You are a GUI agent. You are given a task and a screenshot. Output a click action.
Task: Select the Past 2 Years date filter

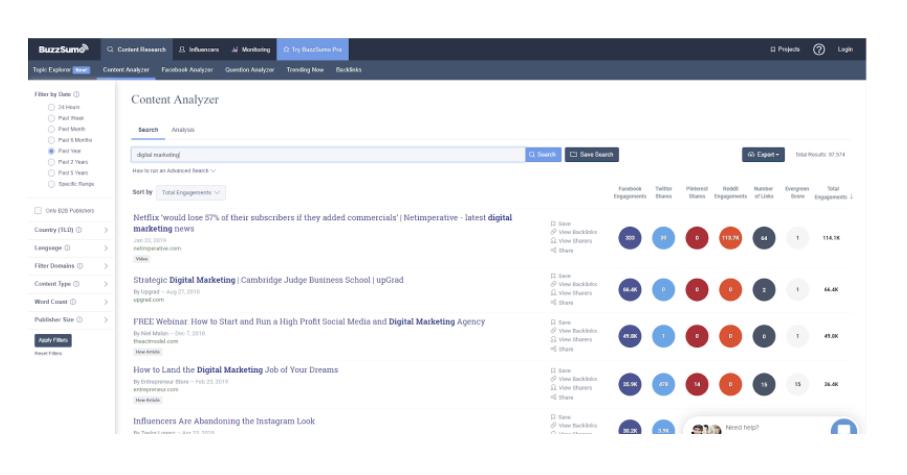pyautogui.click(x=51, y=162)
